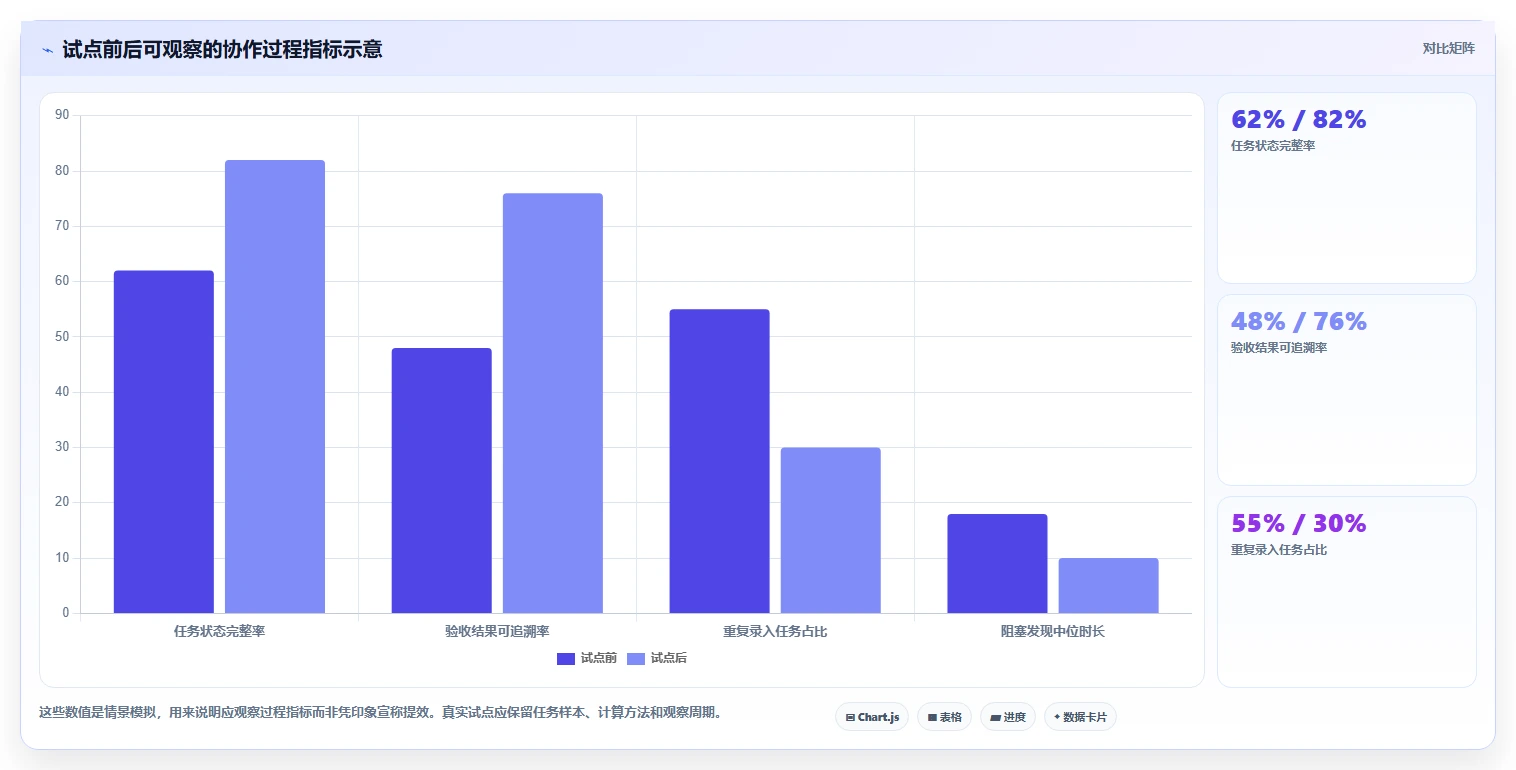Viewport: 1516px width, 770px height.
Task: Click the 试点前 bar for 验收结果可追溯率
Action: click(442, 480)
